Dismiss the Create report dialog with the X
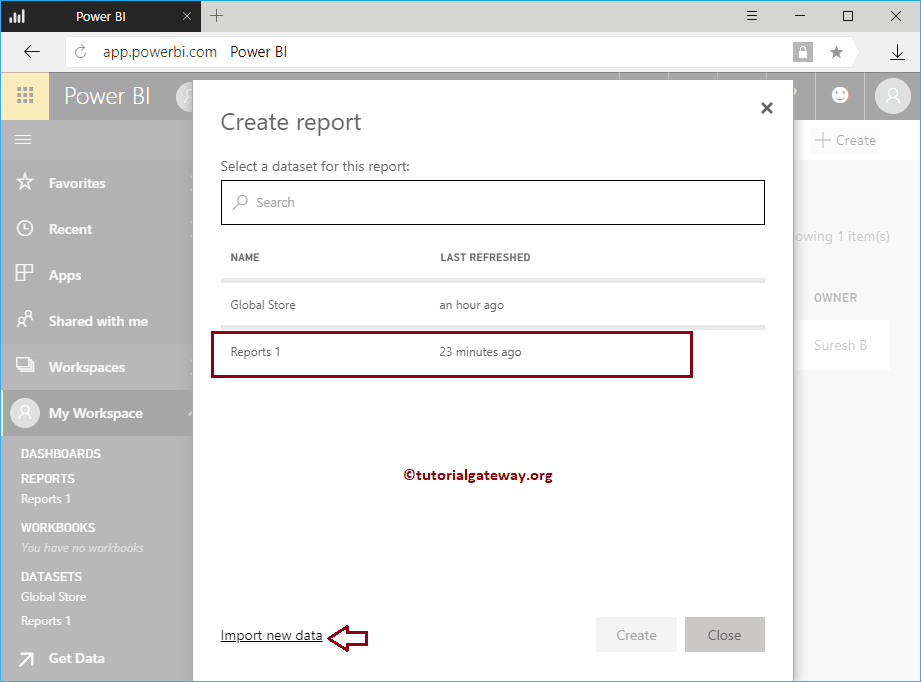921x682 pixels. coord(767,107)
